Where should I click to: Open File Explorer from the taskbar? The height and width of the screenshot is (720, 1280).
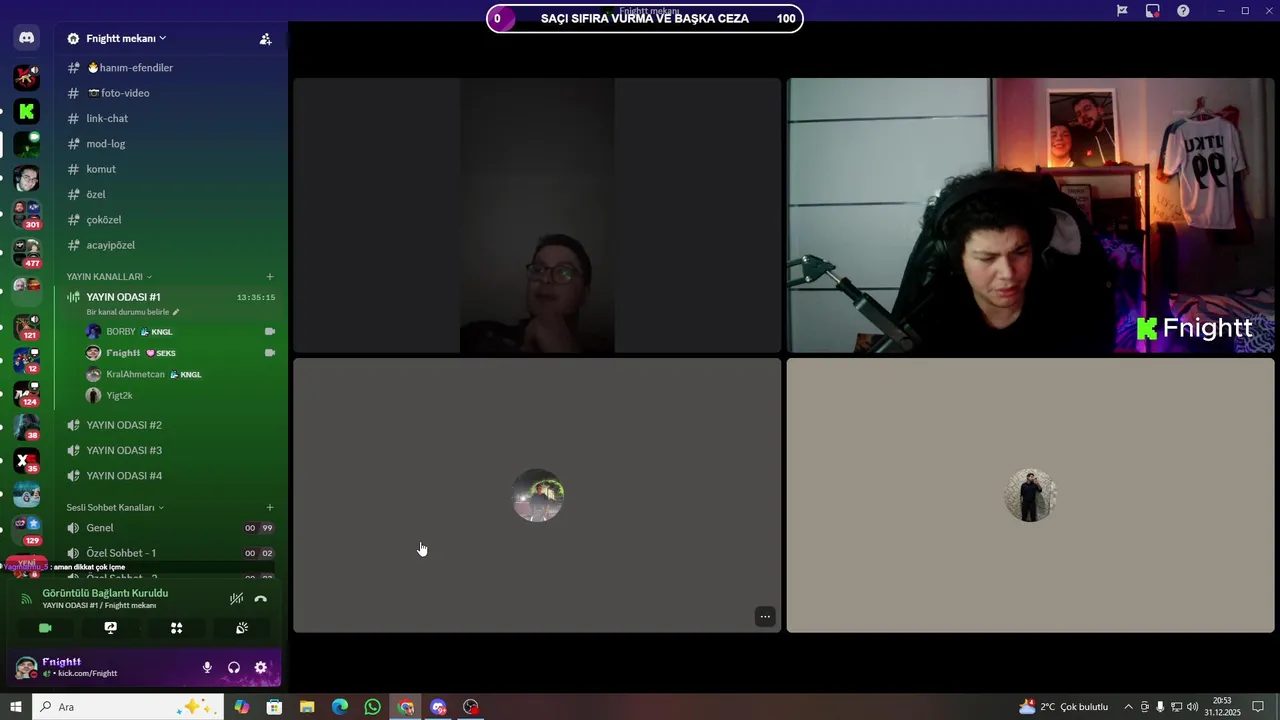(x=307, y=707)
